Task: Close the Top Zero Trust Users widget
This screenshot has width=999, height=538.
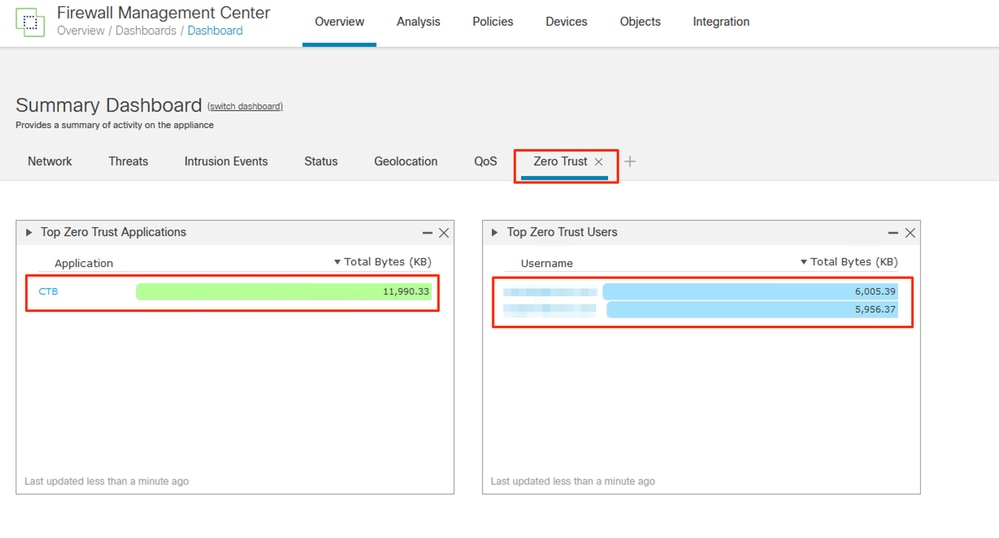Action: tap(910, 233)
